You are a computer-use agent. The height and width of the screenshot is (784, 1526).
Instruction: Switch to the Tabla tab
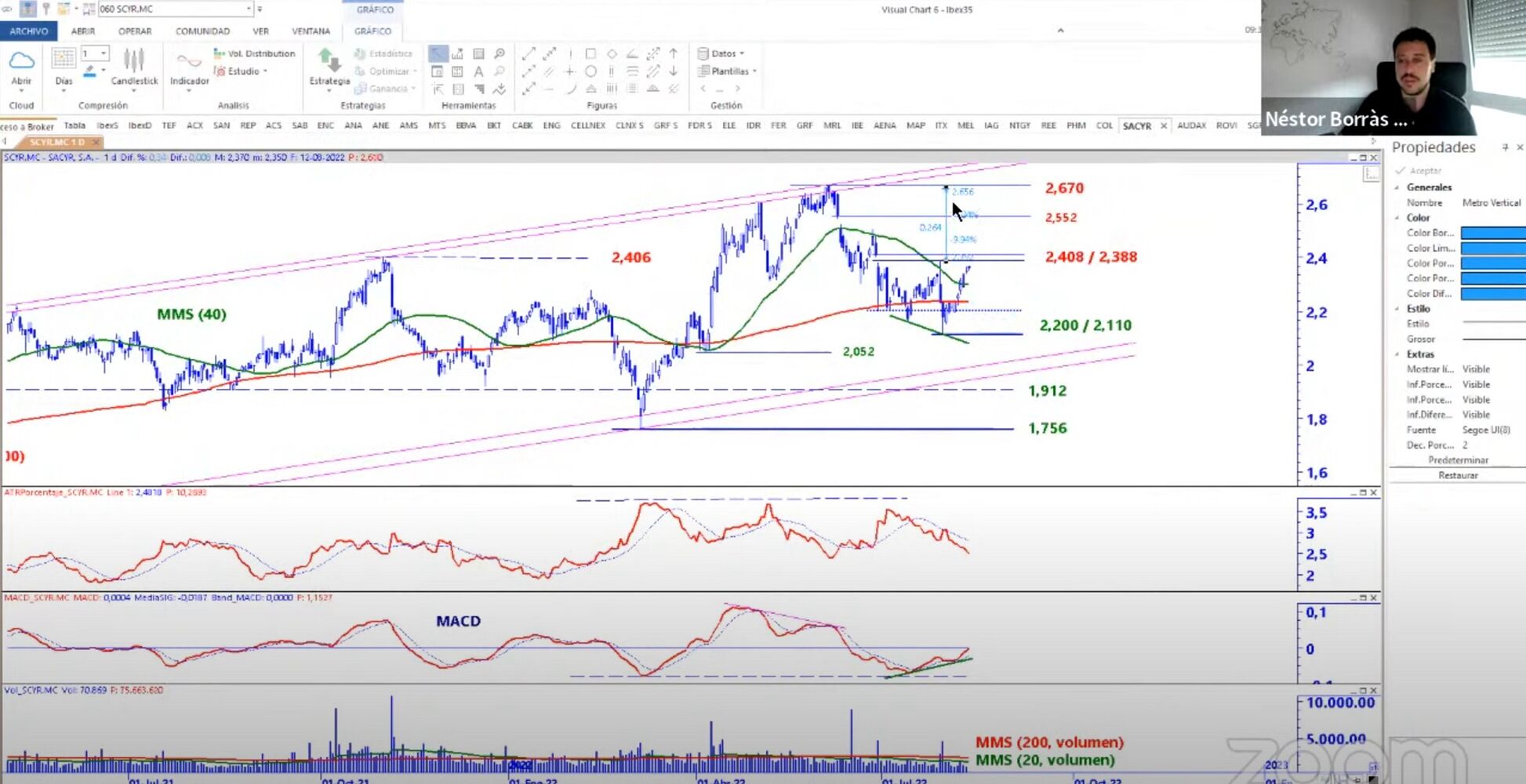pos(74,125)
